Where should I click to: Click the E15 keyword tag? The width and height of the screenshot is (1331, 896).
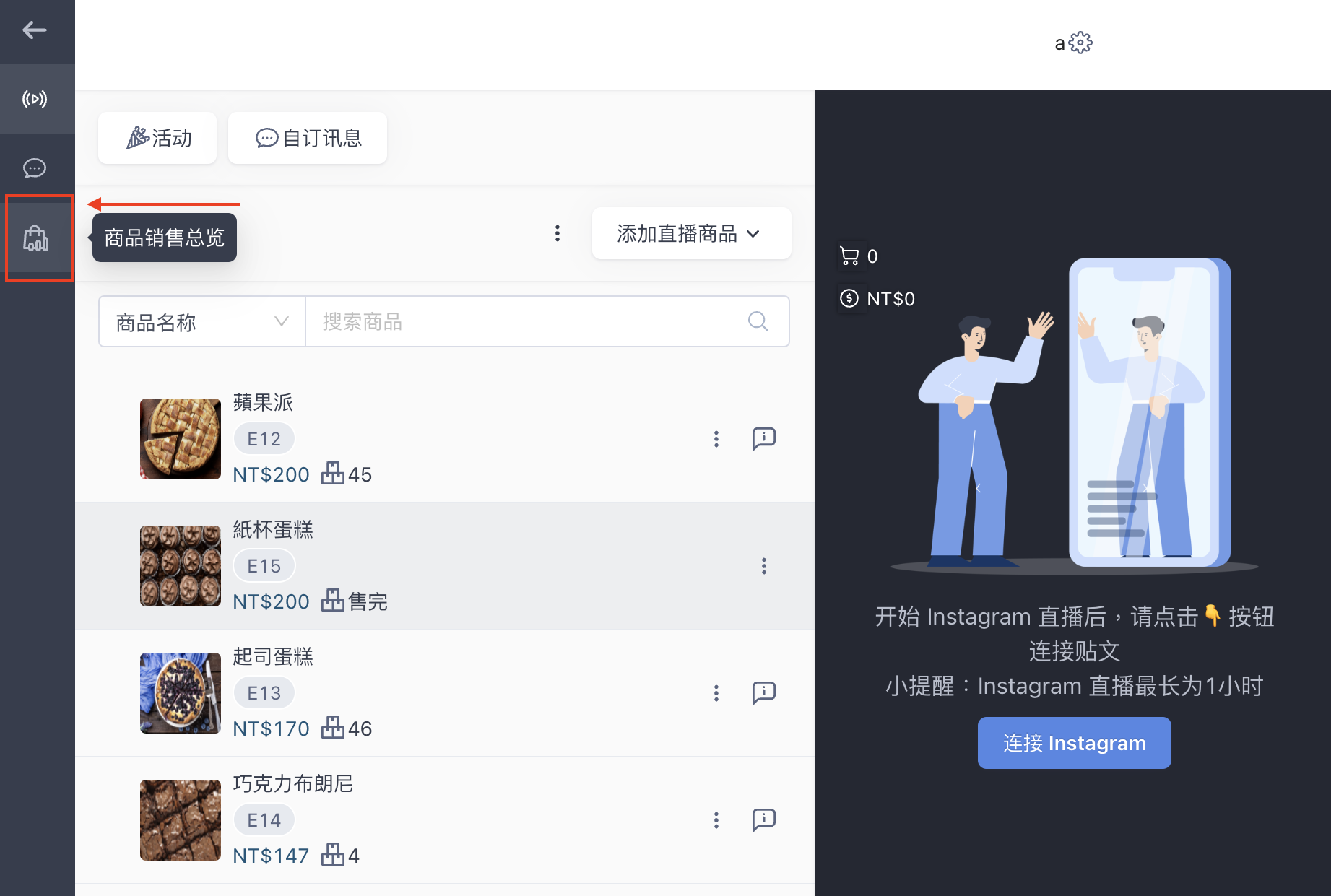(x=264, y=566)
